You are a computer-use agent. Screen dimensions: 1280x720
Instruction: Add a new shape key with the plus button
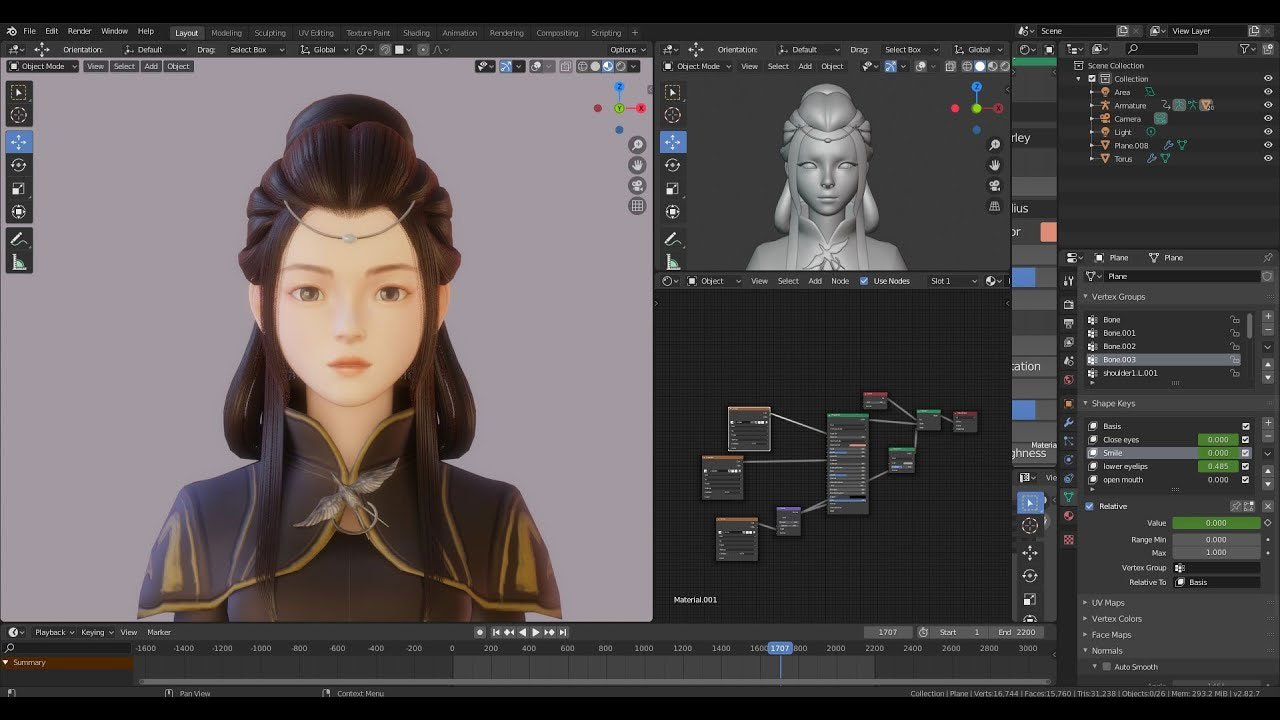(1268, 421)
